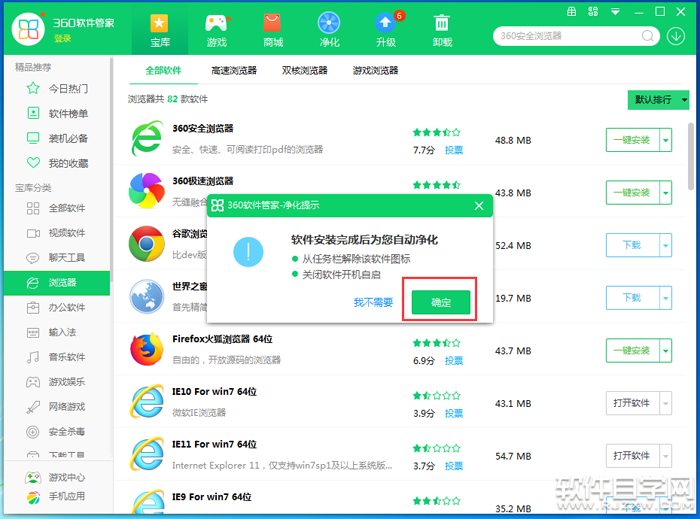This screenshot has height=519, width=700.
Task: Open the 宝库 star tab icon
Action: click(159, 24)
